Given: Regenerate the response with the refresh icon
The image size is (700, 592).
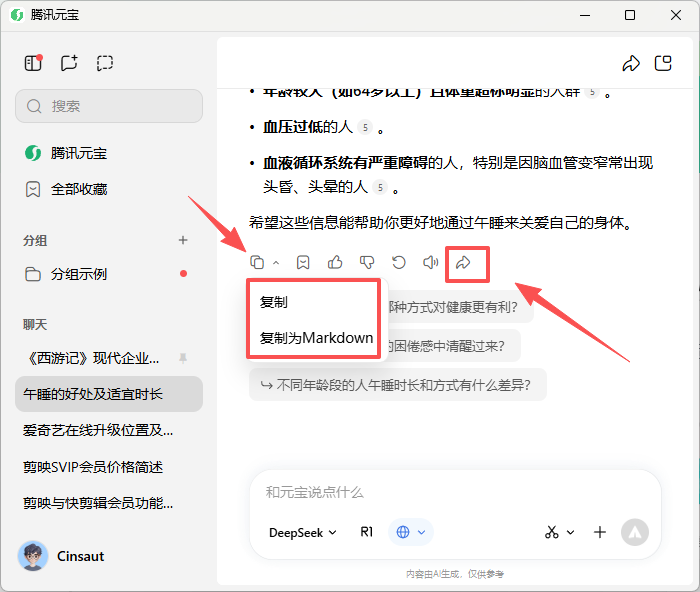Looking at the screenshot, I should coord(399,263).
